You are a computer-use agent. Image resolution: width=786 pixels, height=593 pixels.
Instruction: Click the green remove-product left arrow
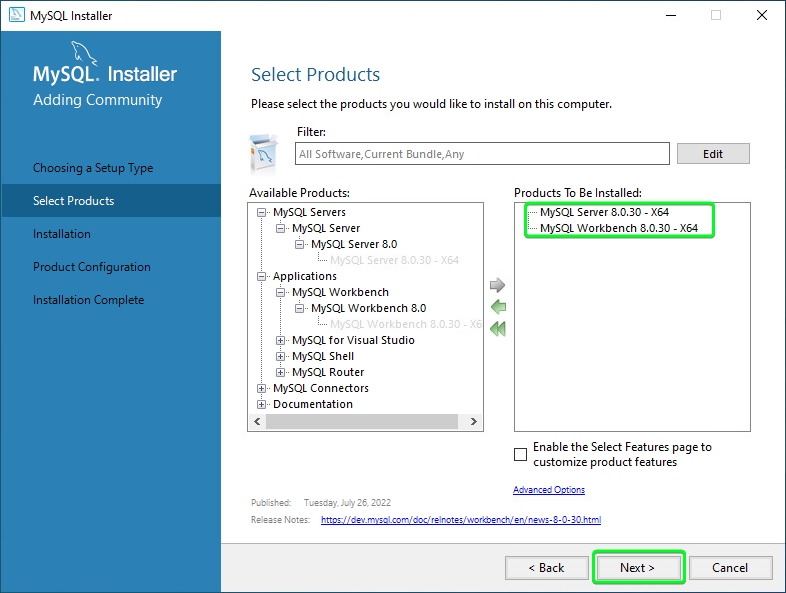point(498,307)
